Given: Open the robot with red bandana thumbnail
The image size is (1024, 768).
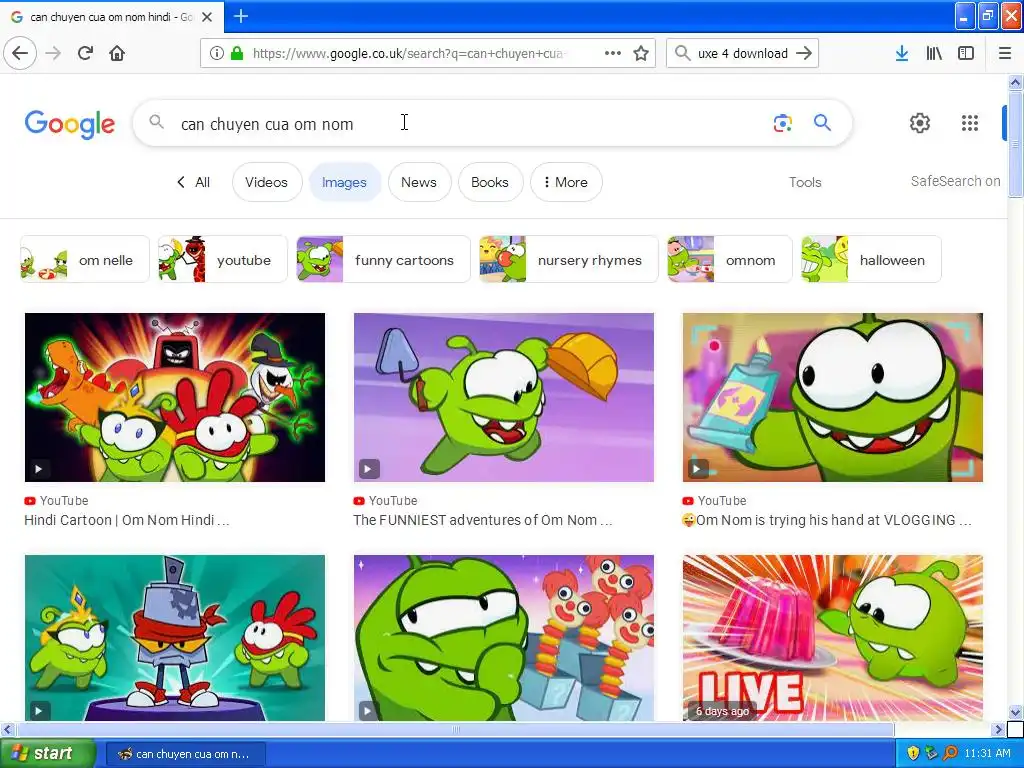Looking at the screenshot, I should 174,638.
